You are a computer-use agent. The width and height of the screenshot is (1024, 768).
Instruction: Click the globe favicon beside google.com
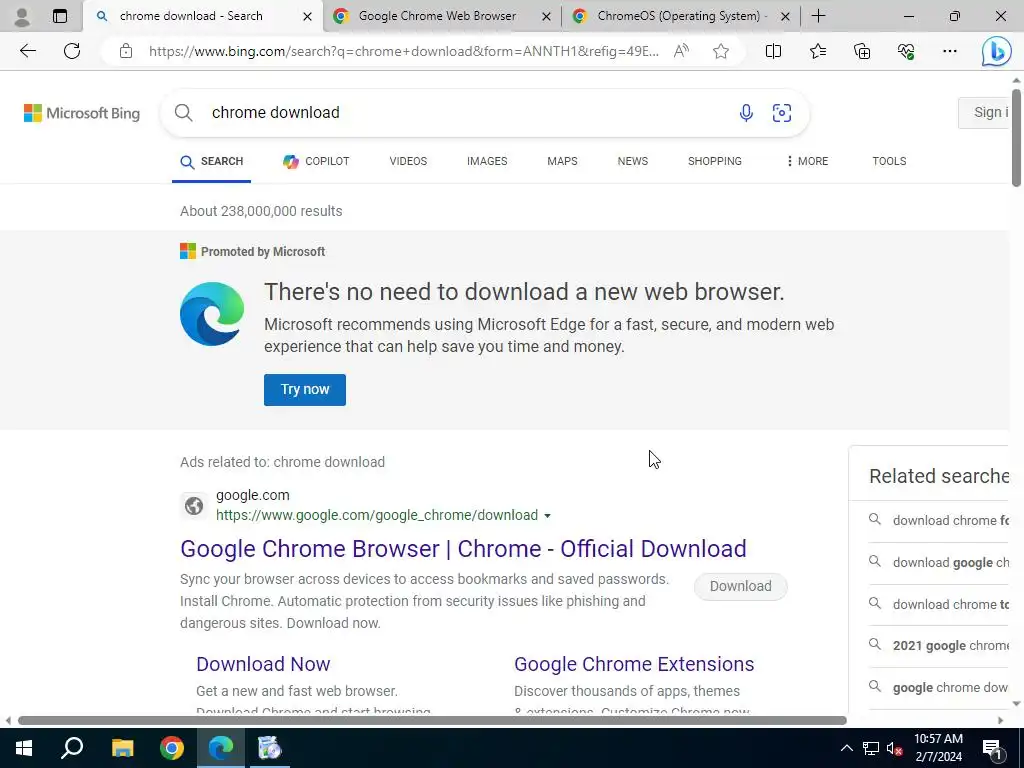click(x=194, y=505)
